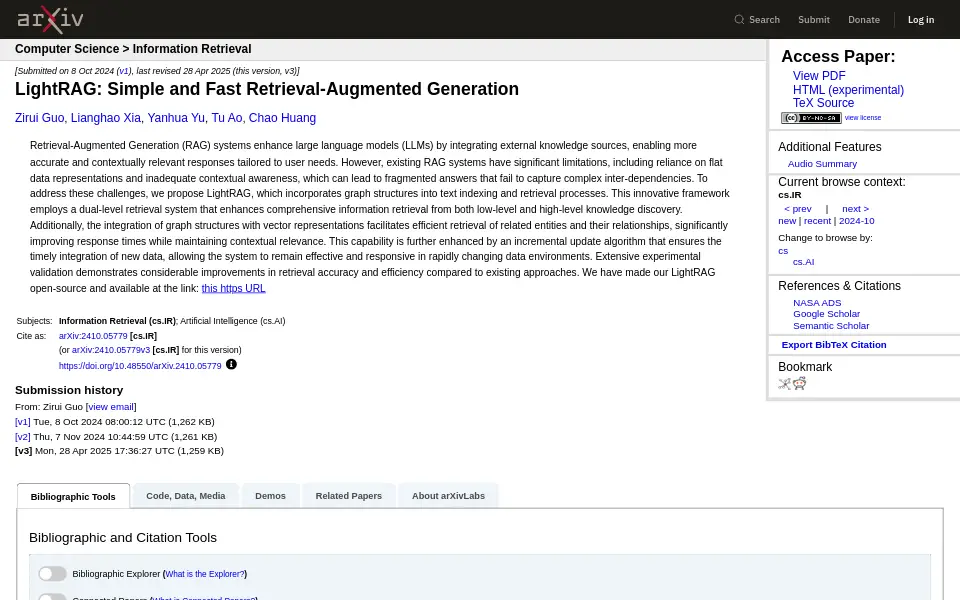Go to the next paper

tap(855, 209)
